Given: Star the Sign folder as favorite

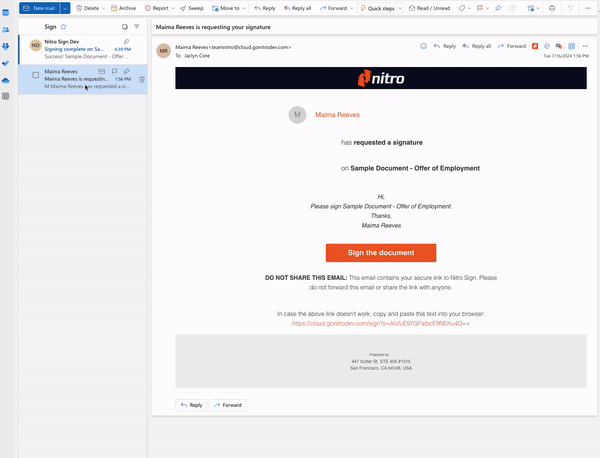Looking at the screenshot, I should [x=64, y=27].
